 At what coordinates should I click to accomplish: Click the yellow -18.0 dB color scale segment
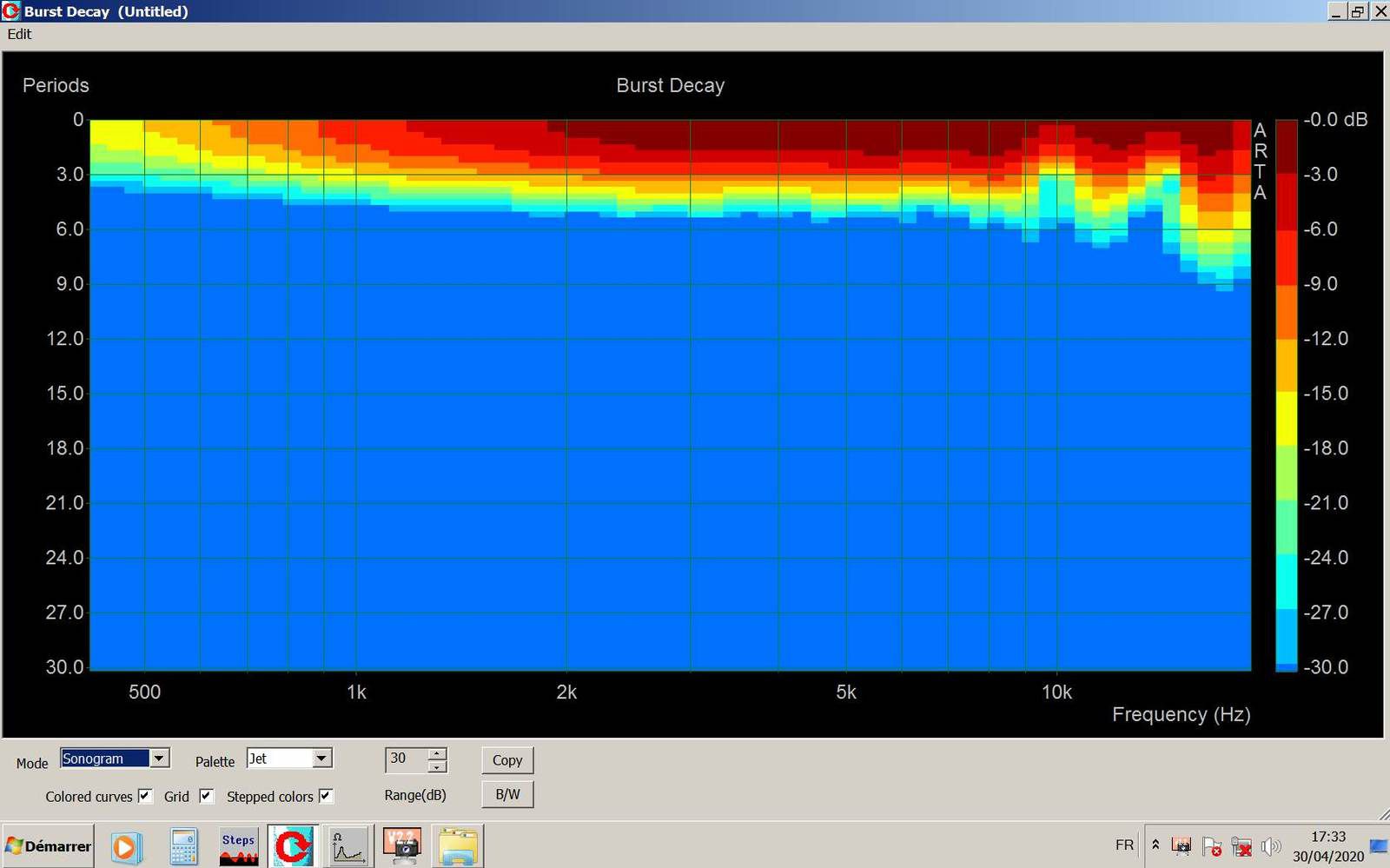click(x=1286, y=420)
